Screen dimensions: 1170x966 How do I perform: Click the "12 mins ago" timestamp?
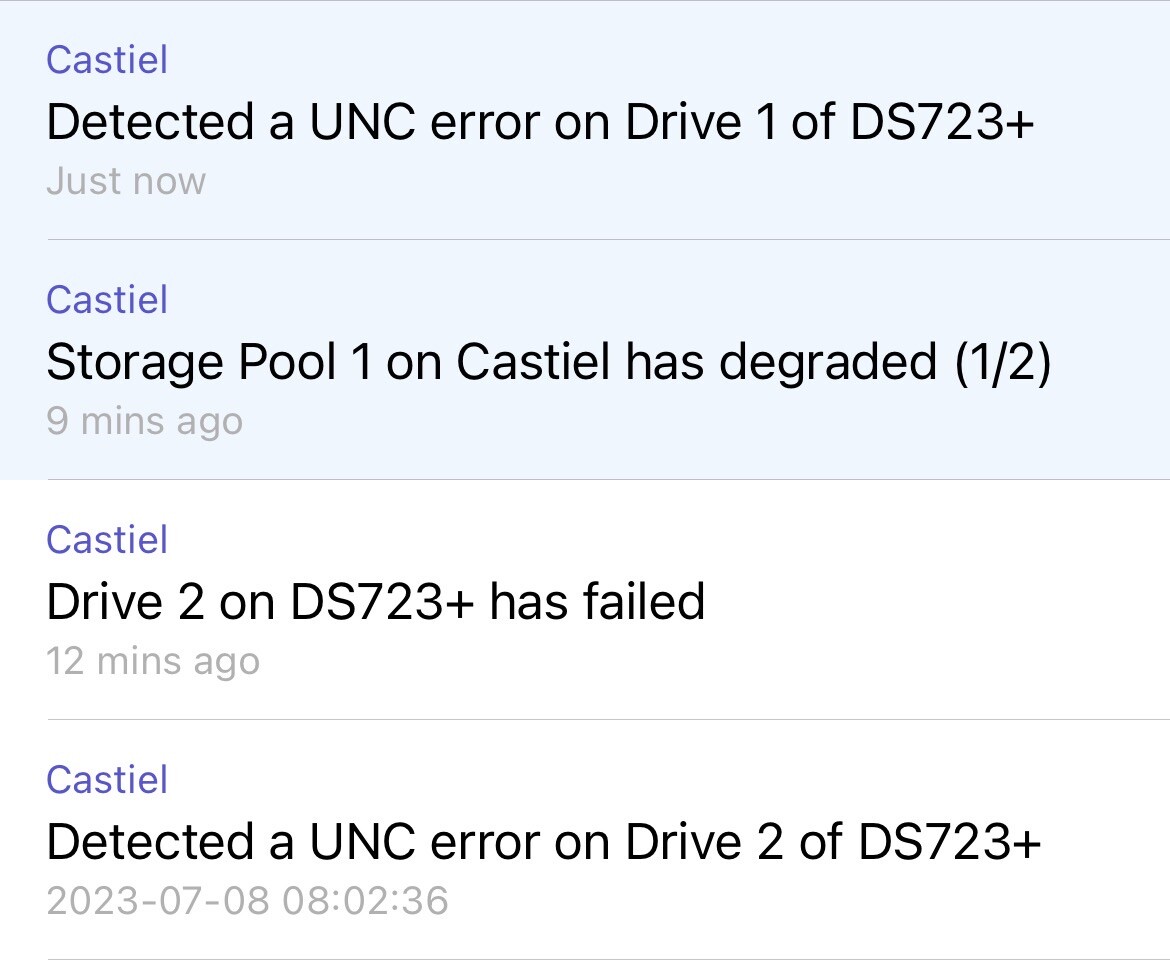[153, 662]
